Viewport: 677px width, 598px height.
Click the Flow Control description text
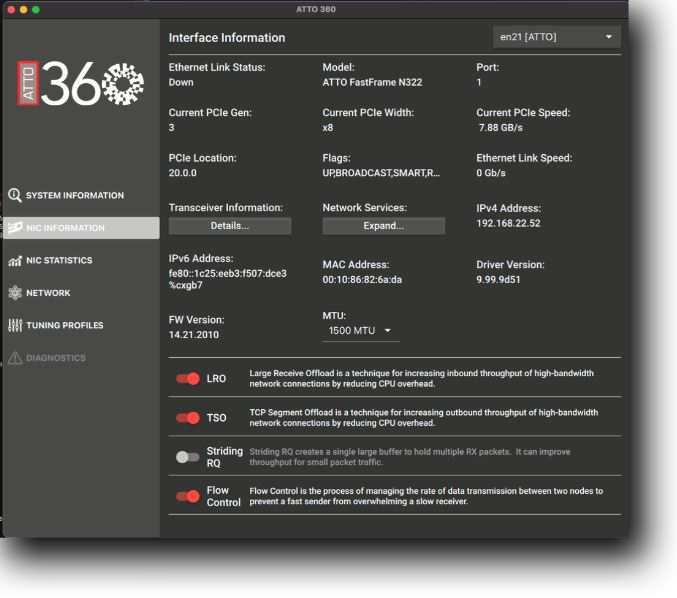(426, 496)
